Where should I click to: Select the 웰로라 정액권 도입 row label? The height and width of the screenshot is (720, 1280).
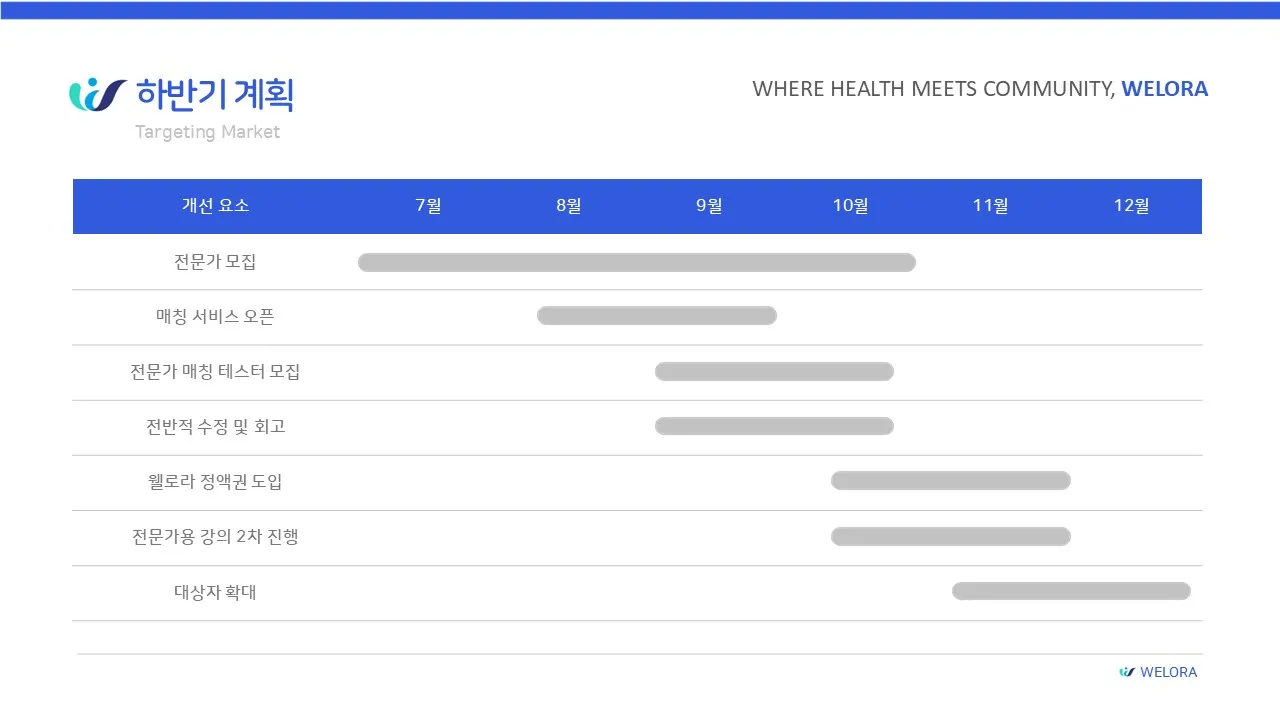coord(215,482)
